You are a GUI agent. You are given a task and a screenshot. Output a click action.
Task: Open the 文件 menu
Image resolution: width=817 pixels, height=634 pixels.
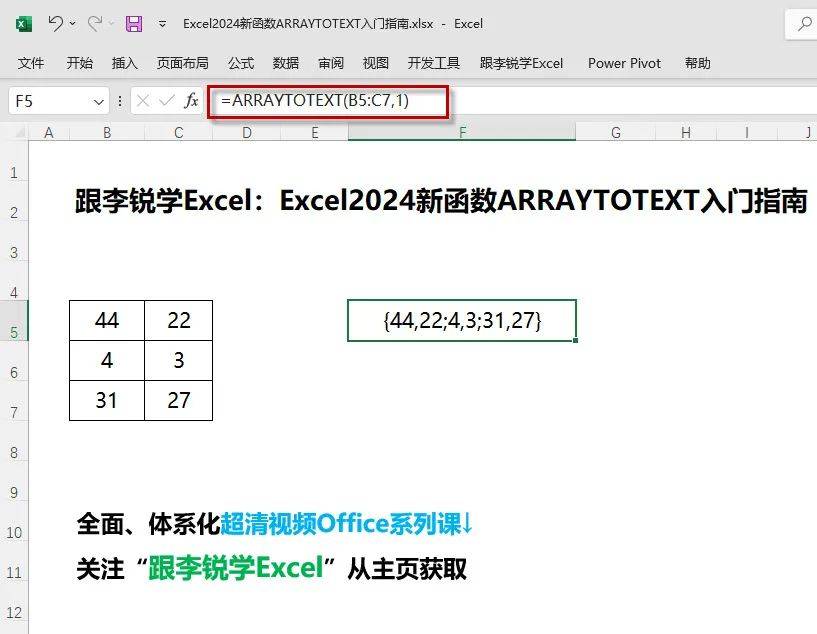pos(30,63)
